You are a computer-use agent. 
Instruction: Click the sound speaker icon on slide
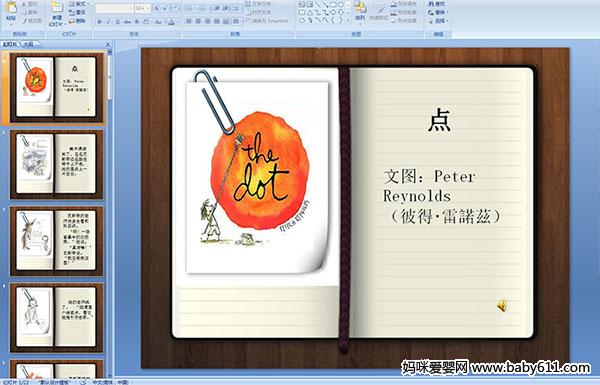pyautogui.click(x=502, y=306)
